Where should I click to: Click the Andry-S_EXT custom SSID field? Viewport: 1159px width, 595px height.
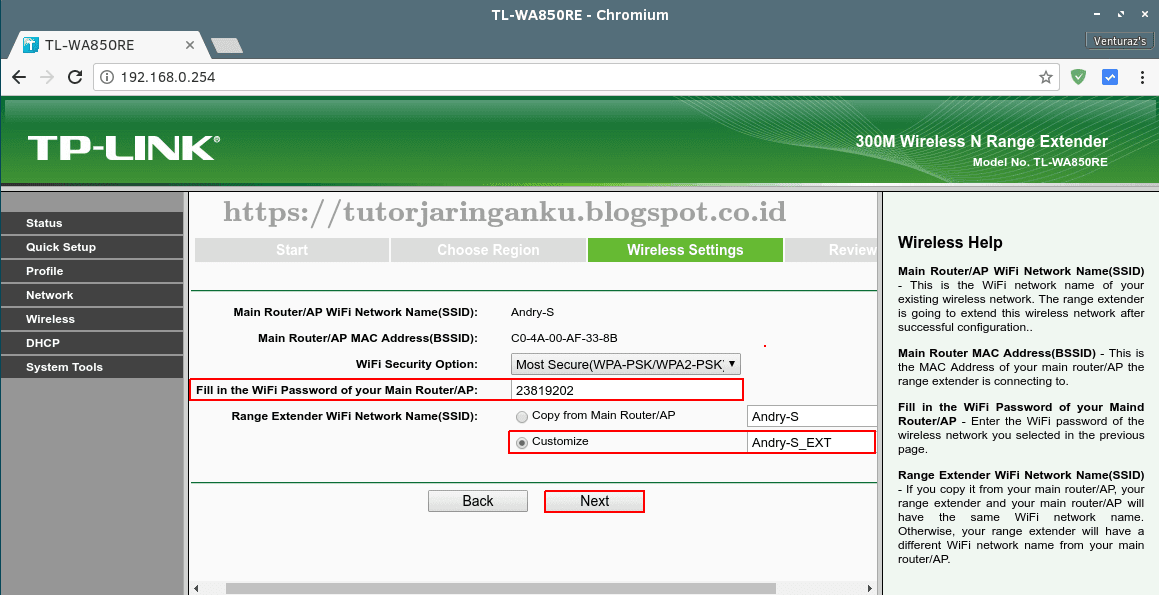[810, 442]
